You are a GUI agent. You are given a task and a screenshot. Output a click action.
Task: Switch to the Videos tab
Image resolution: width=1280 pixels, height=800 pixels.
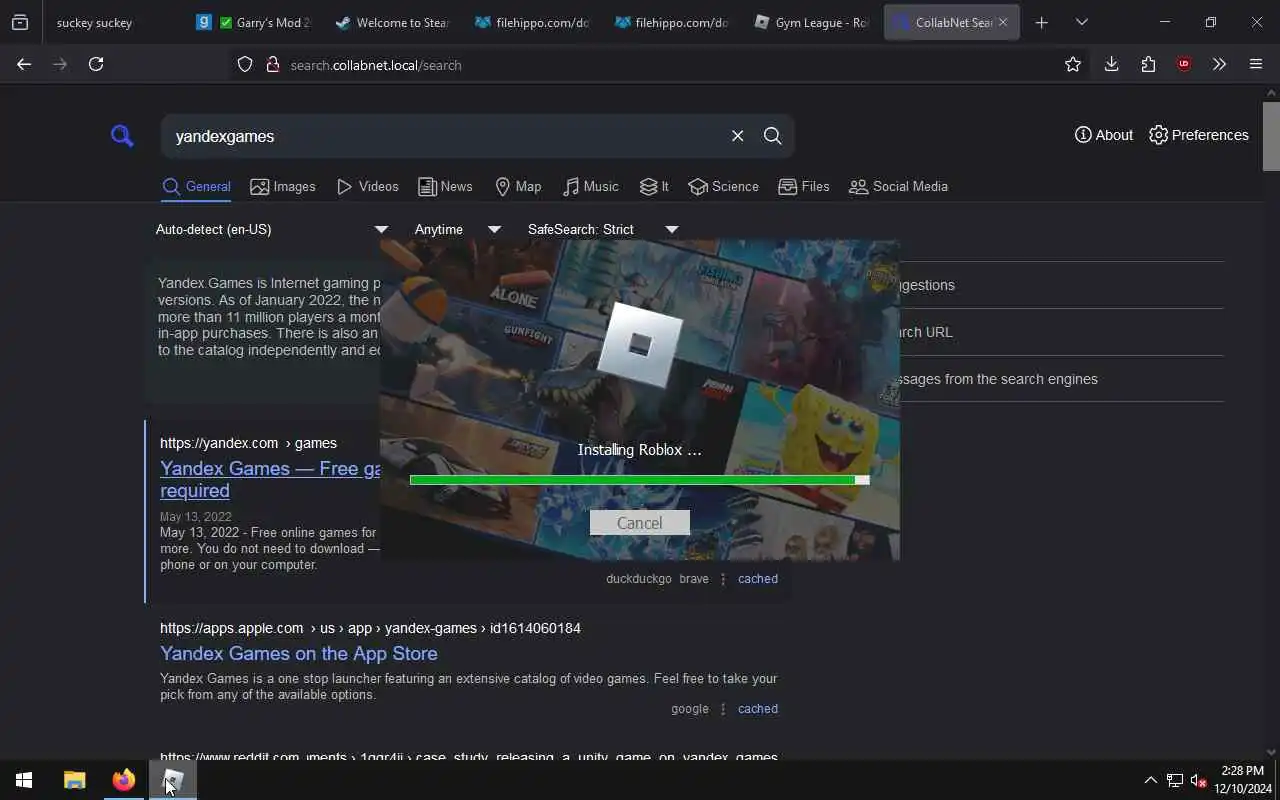point(368,186)
